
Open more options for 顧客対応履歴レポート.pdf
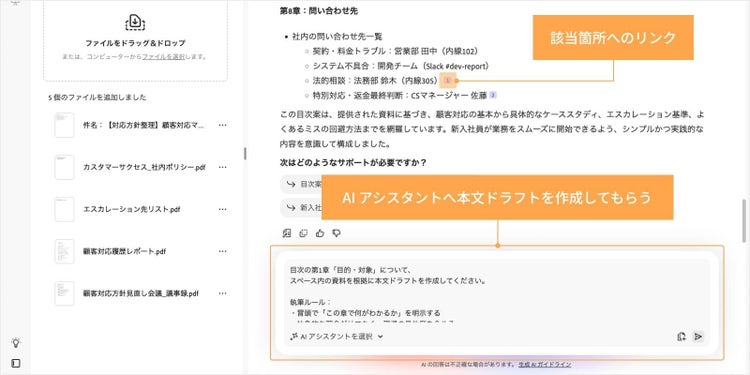(x=222, y=252)
